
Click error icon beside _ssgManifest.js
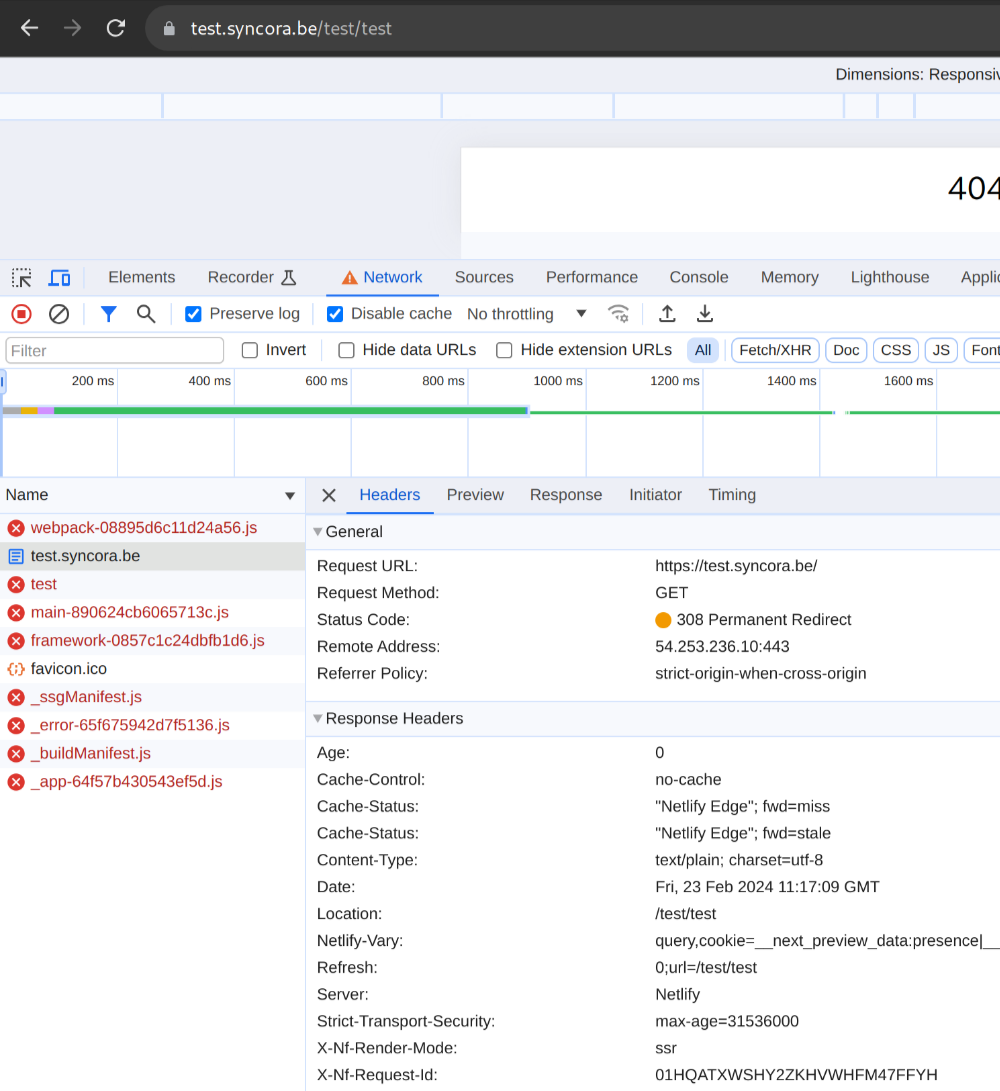coord(16,697)
